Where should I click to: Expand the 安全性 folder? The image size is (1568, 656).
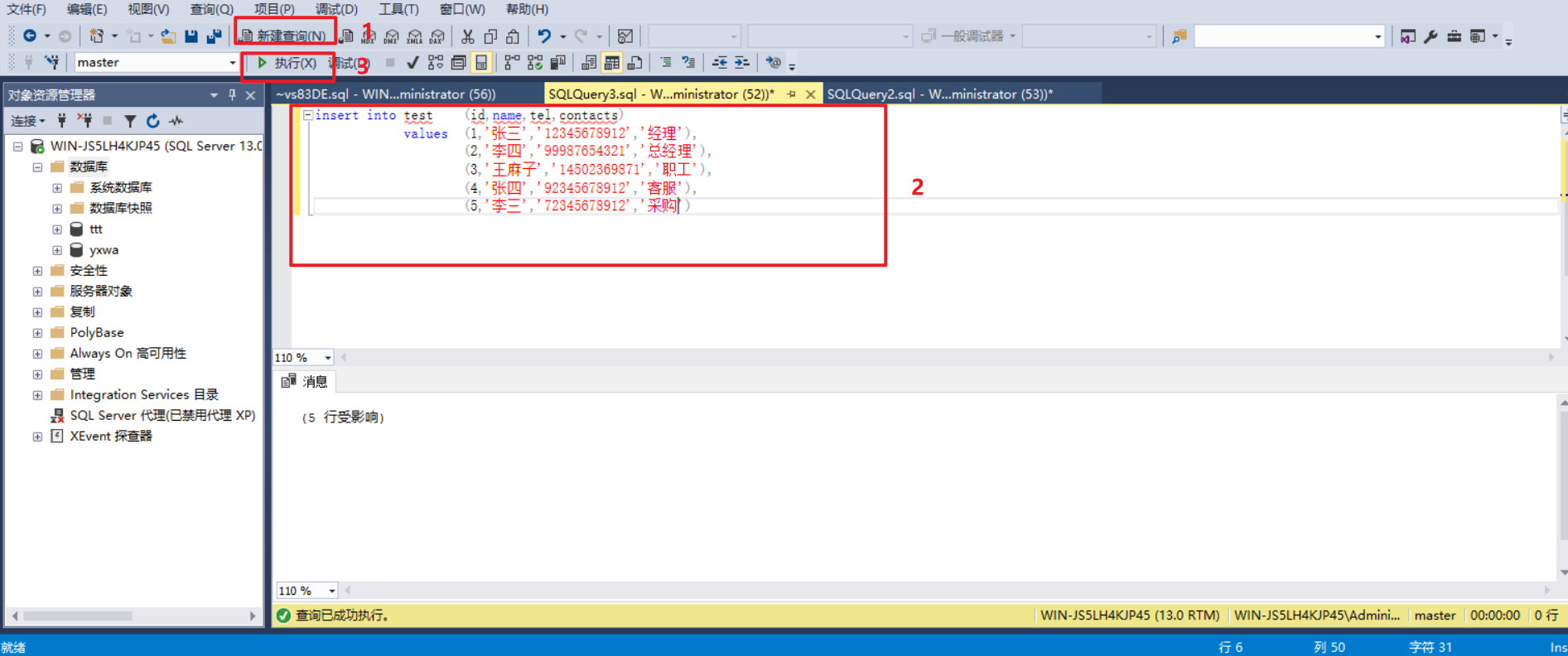coord(37,271)
